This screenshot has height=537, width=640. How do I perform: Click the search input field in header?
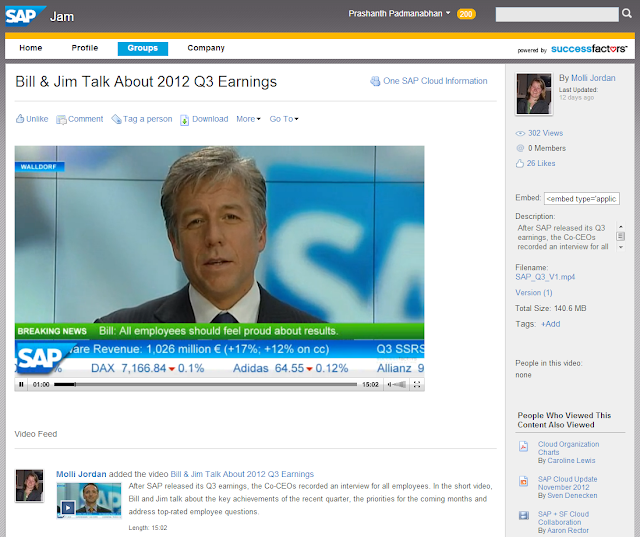point(557,14)
